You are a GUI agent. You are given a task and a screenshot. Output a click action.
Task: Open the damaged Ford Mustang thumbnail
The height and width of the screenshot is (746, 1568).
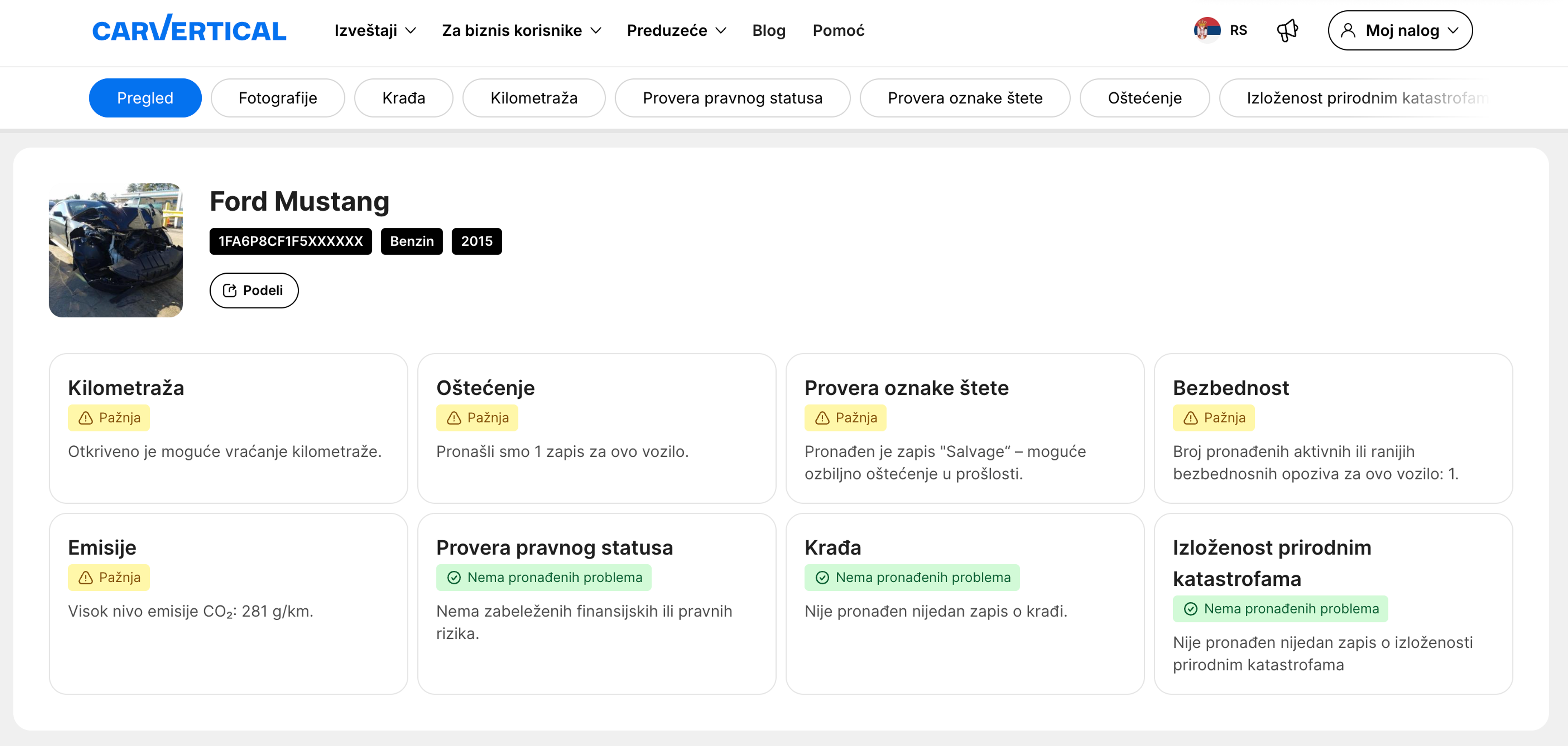[116, 250]
